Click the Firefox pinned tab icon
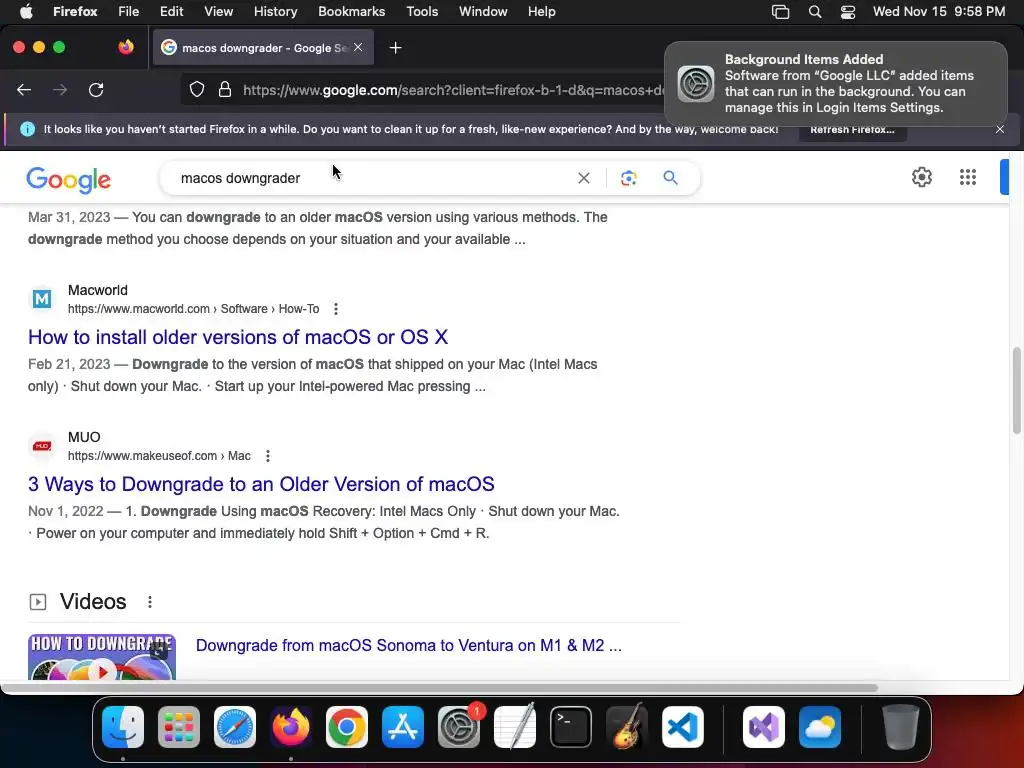 pos(126,47)
